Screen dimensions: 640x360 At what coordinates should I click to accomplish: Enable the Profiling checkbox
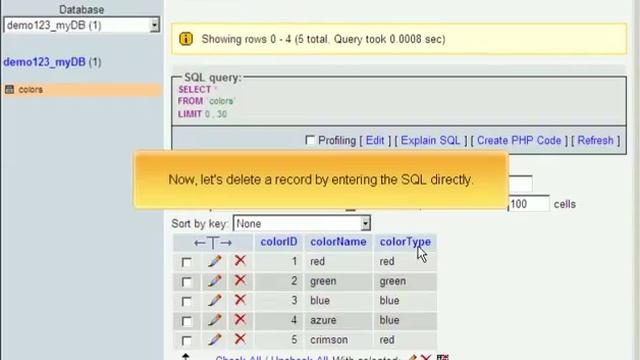(310, 140)
